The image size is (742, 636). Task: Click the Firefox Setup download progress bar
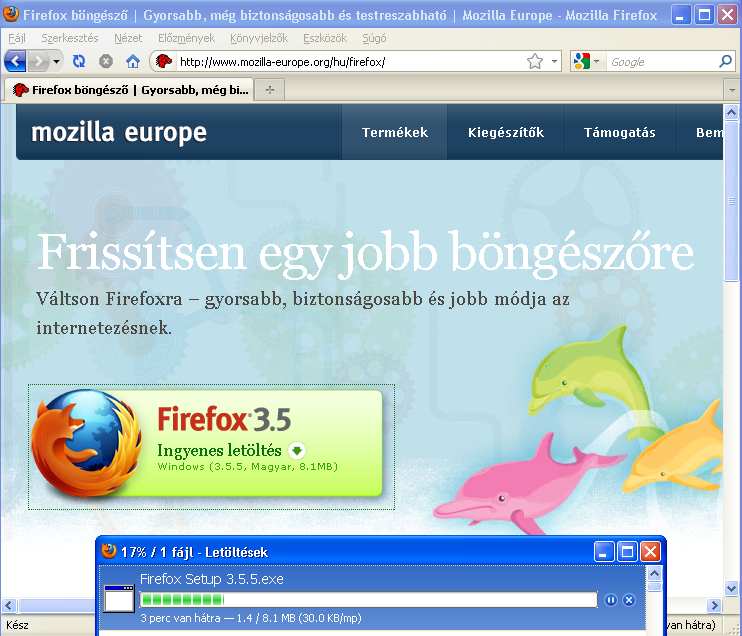click(x=370, y=600)
